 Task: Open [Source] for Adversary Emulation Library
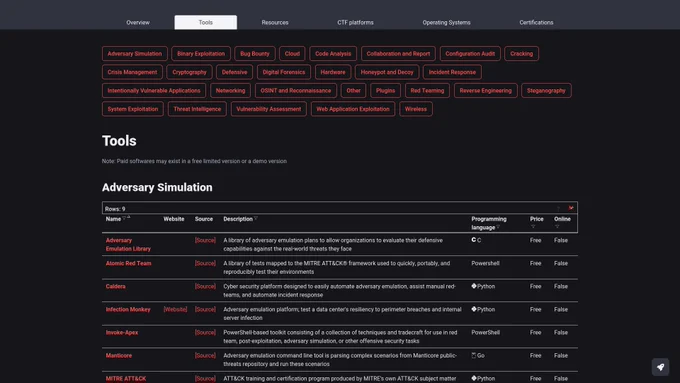click(205, 240)
